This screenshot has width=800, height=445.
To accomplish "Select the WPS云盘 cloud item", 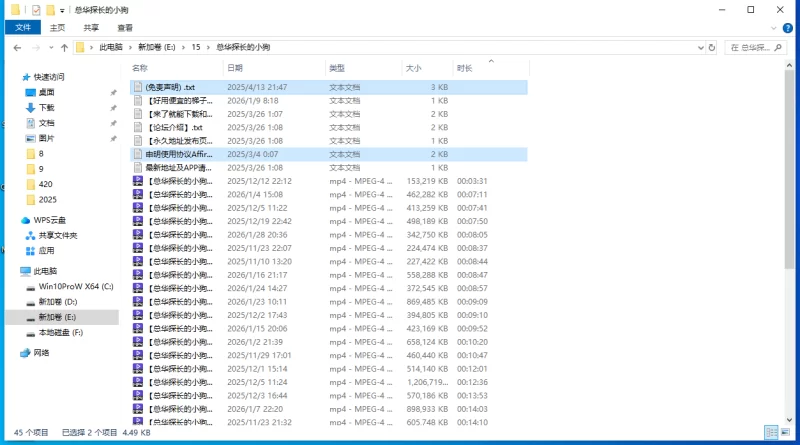I will click(x=50, y=220).
